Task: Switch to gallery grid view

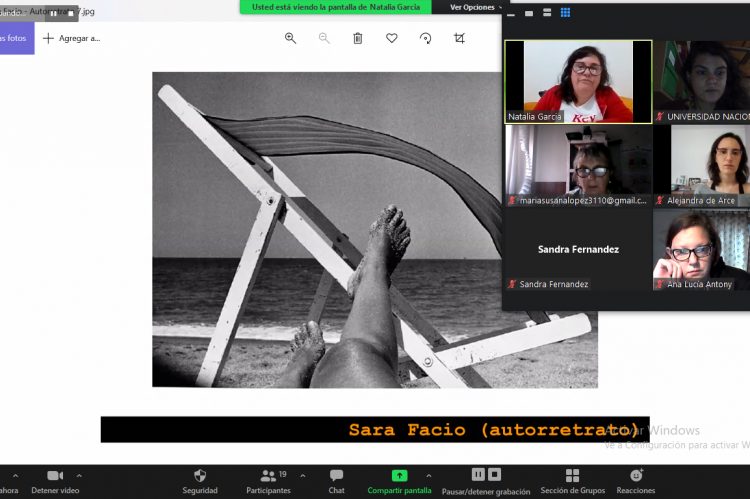Action: pos(565,13)
